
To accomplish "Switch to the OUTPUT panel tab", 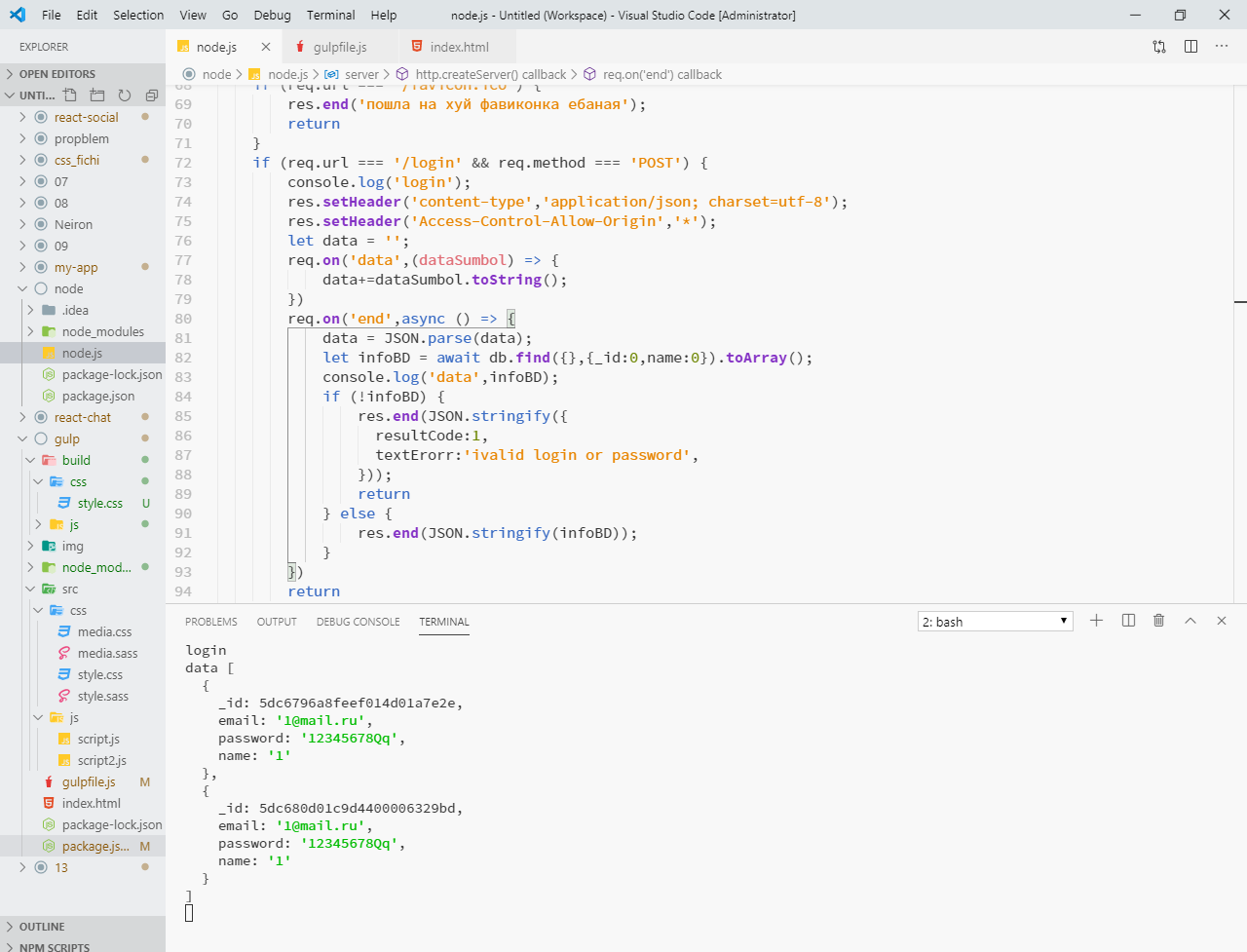I will 277,622.
